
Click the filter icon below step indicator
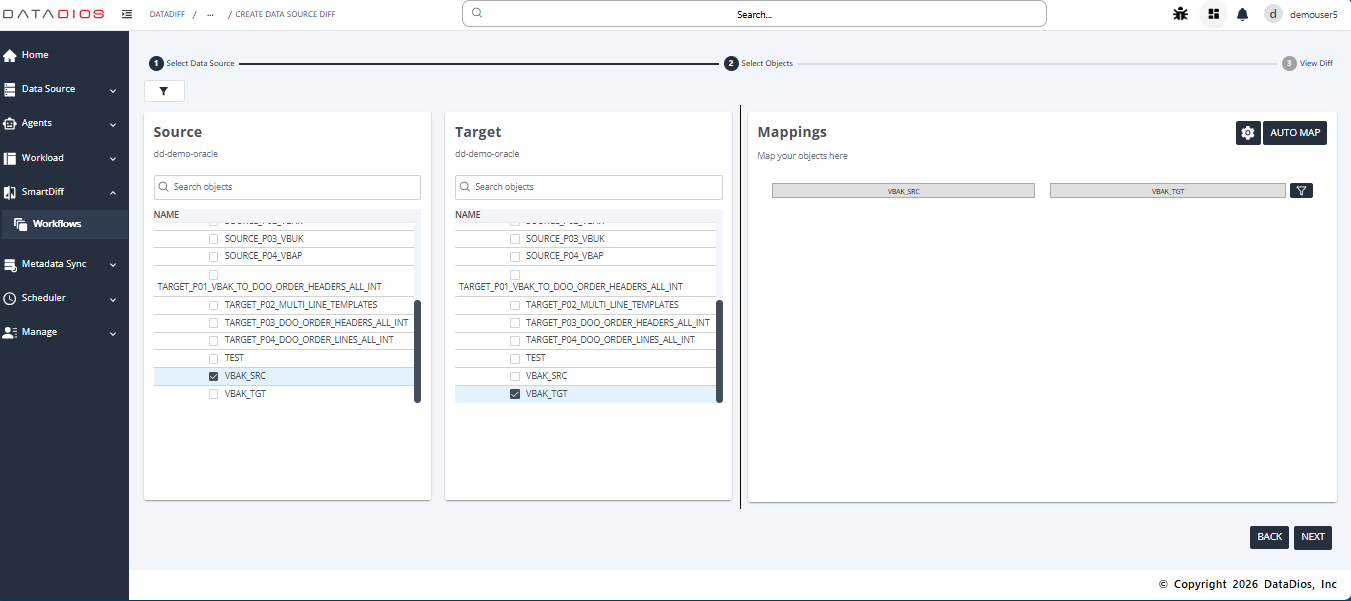164,91
